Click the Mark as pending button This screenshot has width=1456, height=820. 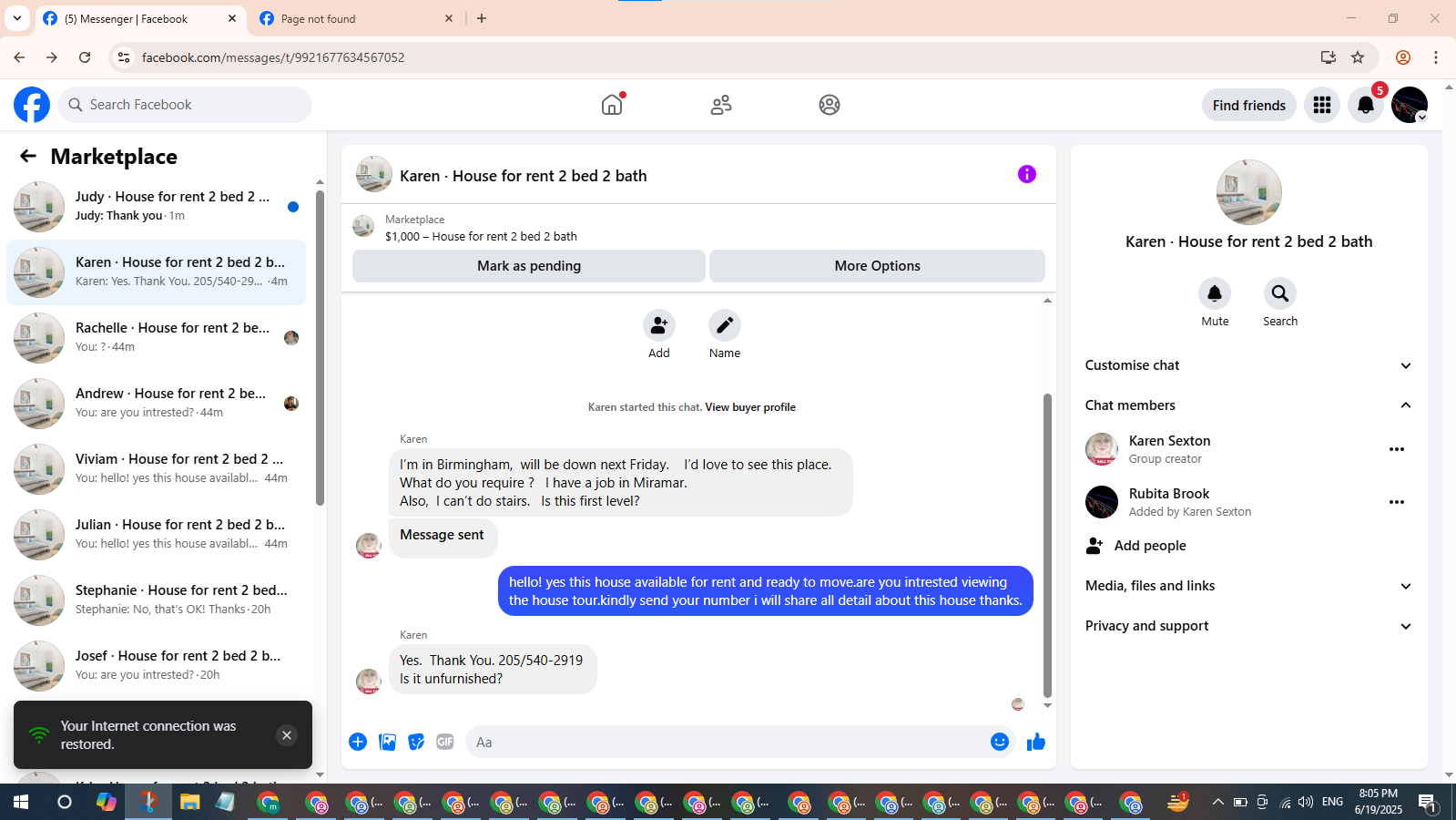click(529, 266)
